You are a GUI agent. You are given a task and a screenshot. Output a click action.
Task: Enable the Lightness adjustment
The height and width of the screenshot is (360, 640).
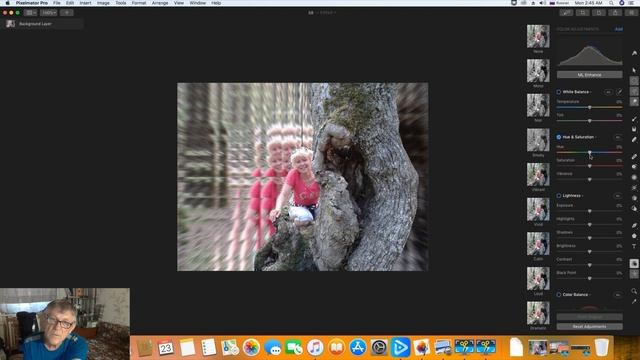coord(559,196)
